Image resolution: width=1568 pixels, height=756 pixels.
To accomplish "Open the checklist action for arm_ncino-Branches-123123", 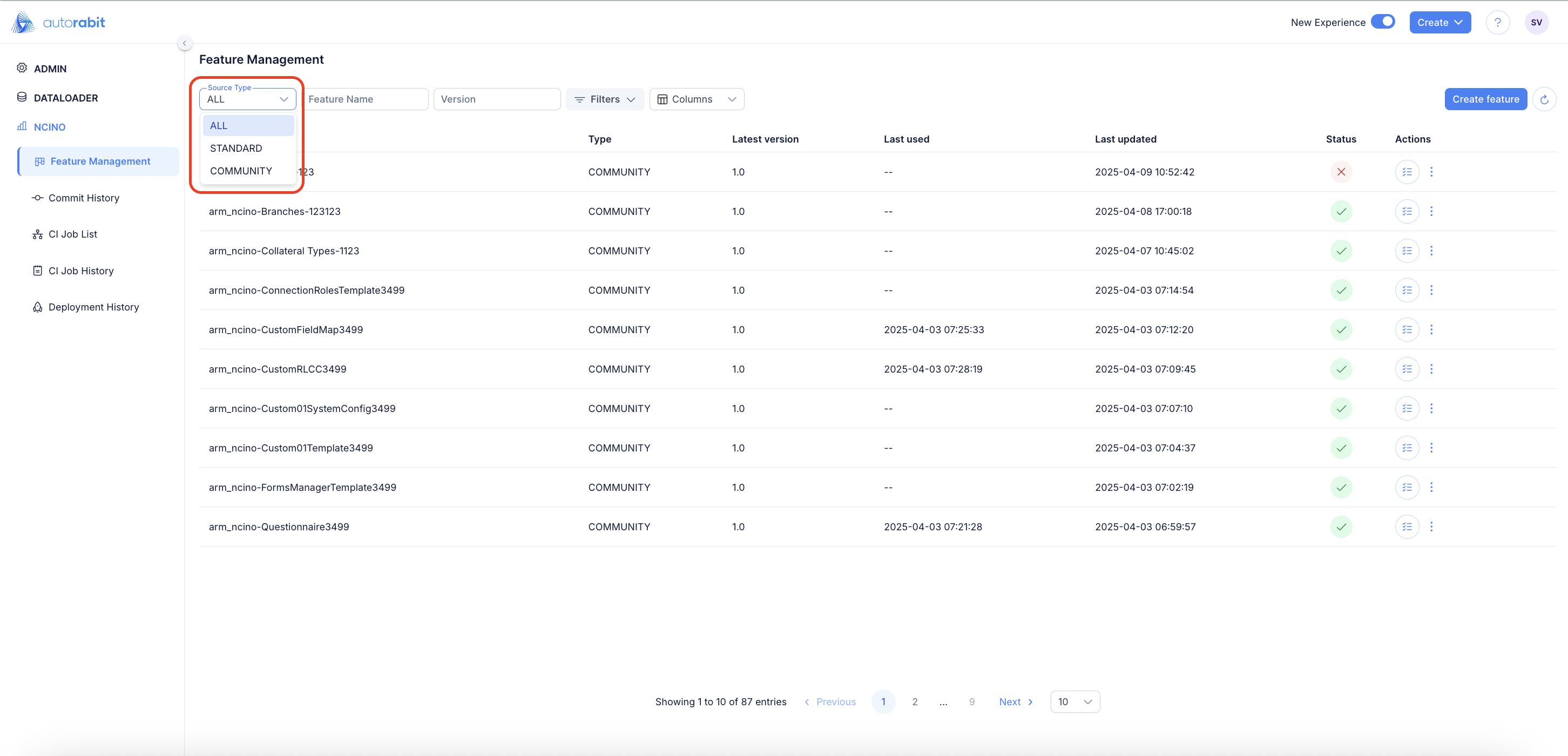I will pos(1407,211).
